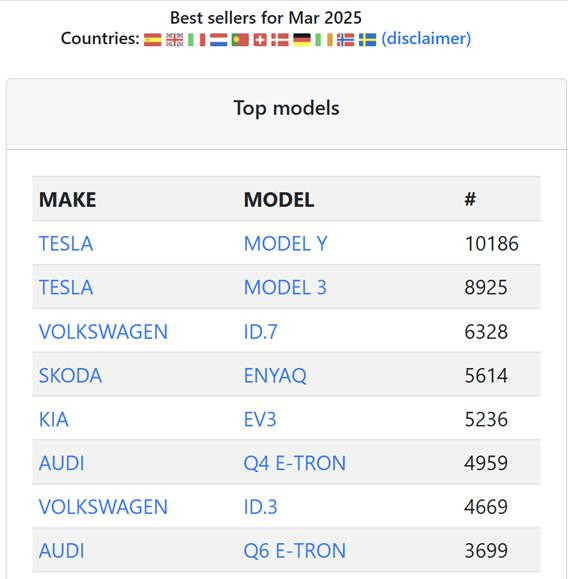
Task: Choose the Italy flag with red stripe
Action: coord(196,40)
